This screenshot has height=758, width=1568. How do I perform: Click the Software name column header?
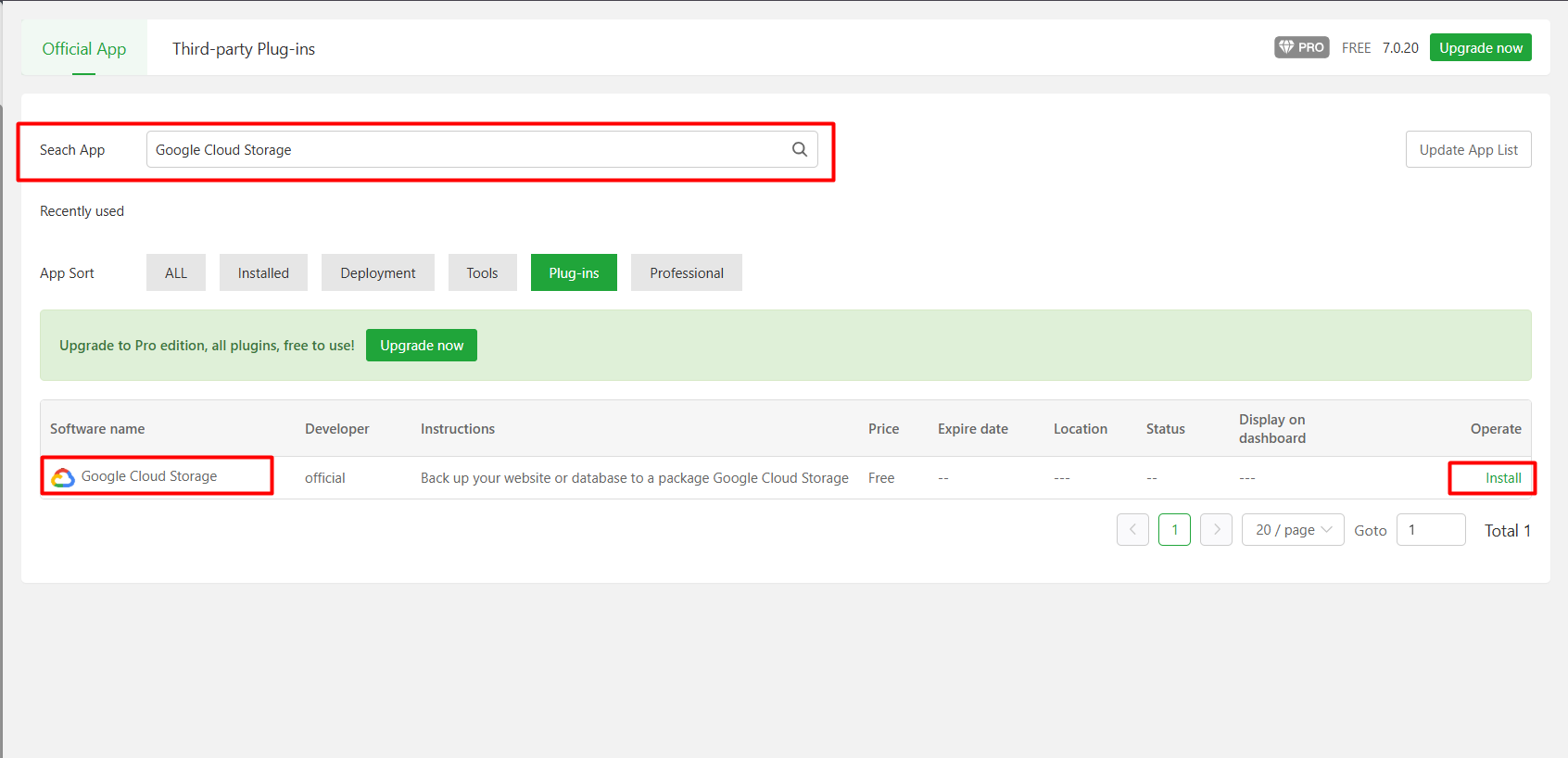point(97,429)
